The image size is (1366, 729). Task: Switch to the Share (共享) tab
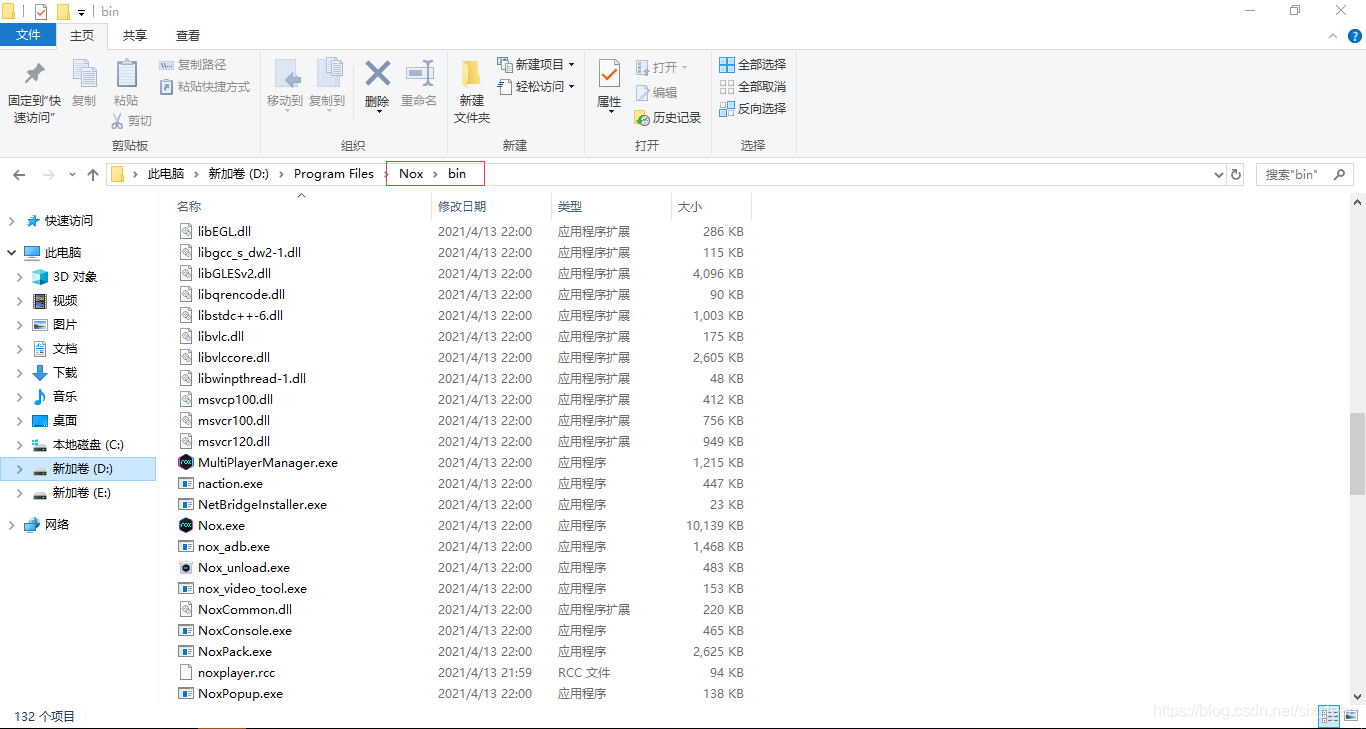click(x=135, y=35)
